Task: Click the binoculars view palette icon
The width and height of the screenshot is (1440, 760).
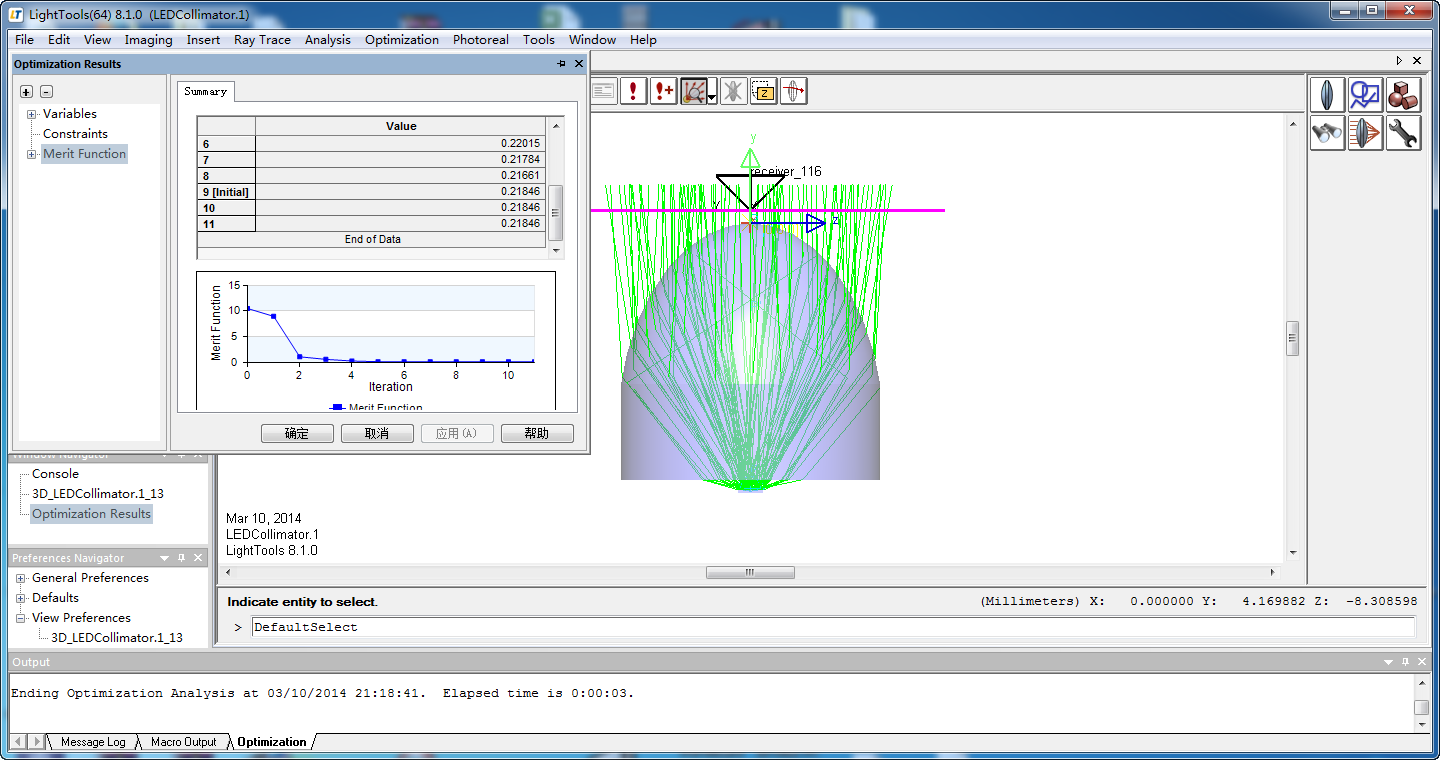Action: 1327,133
